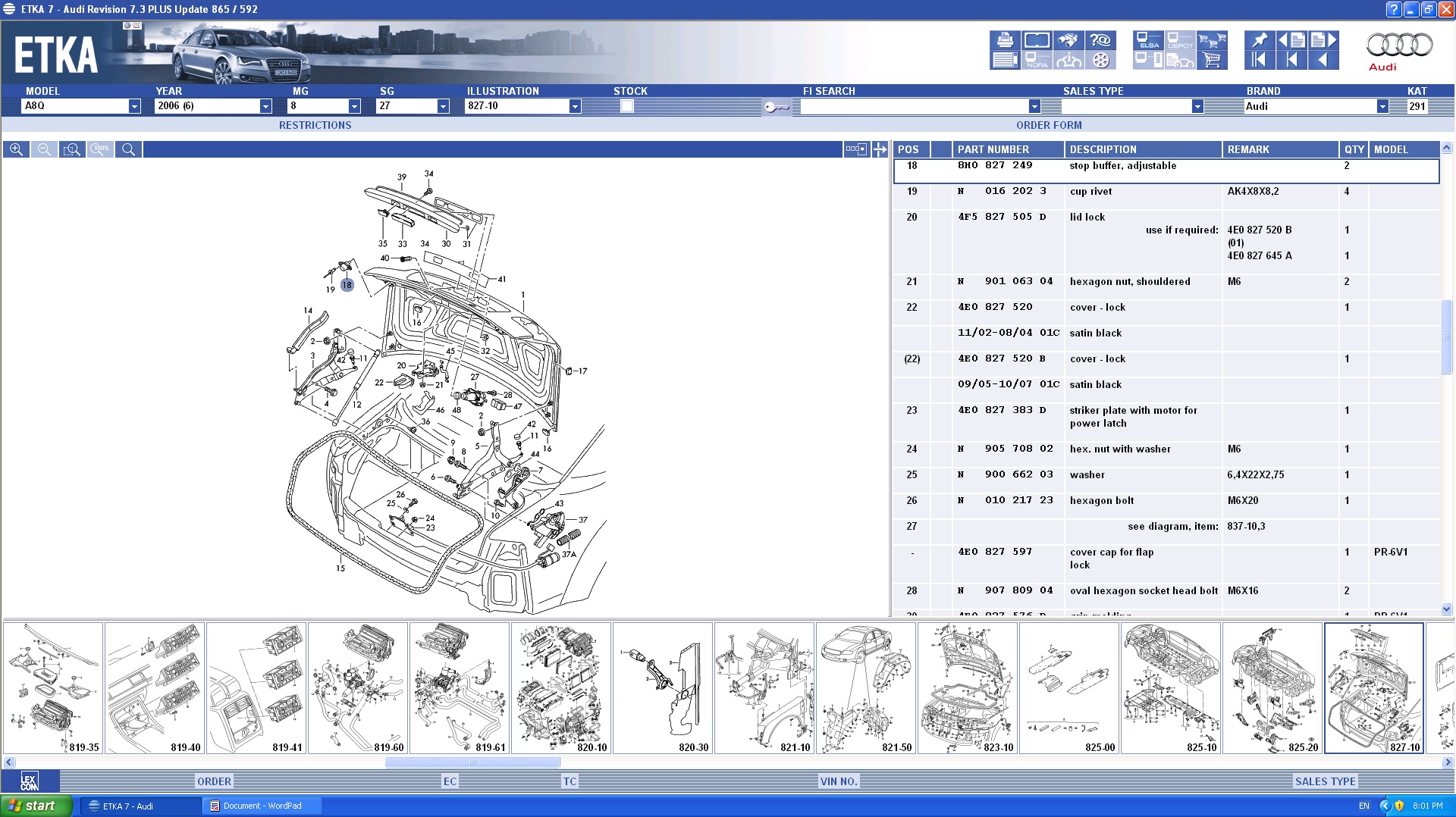The image size is (1456, 817).
Task: Select illustration thumbnail 821-50
Action: 866,688
